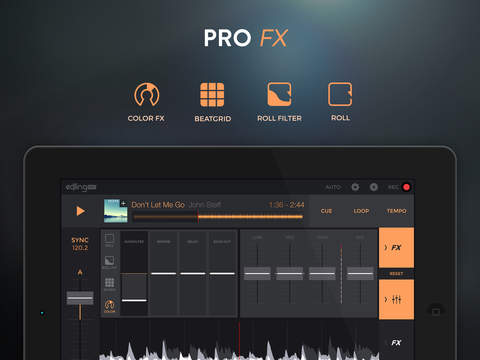Open the CUE tab
The height and width of the screenshot is (360, 480).
[x=326, y=211]
